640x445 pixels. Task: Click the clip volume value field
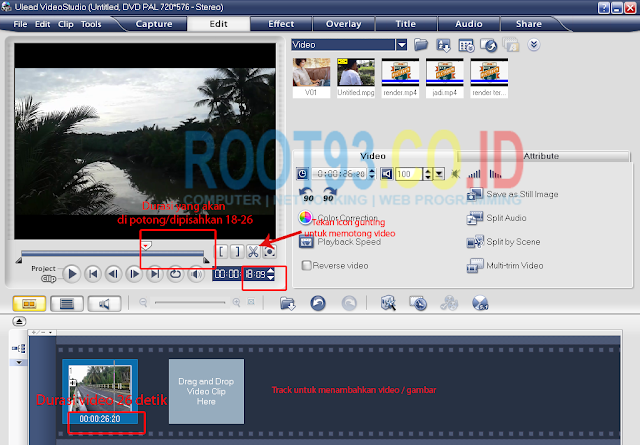pyautogui.click(x=408, y=174)
